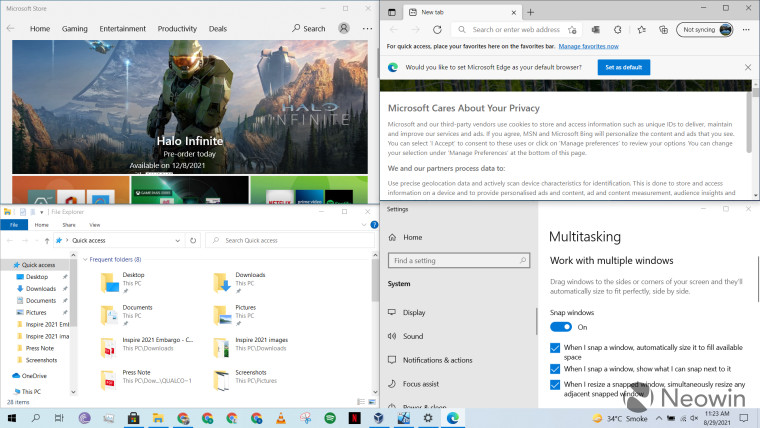Open Netflix from the taskbar
Viewport: 760px width, 428px height.
[x=354, y=418]
